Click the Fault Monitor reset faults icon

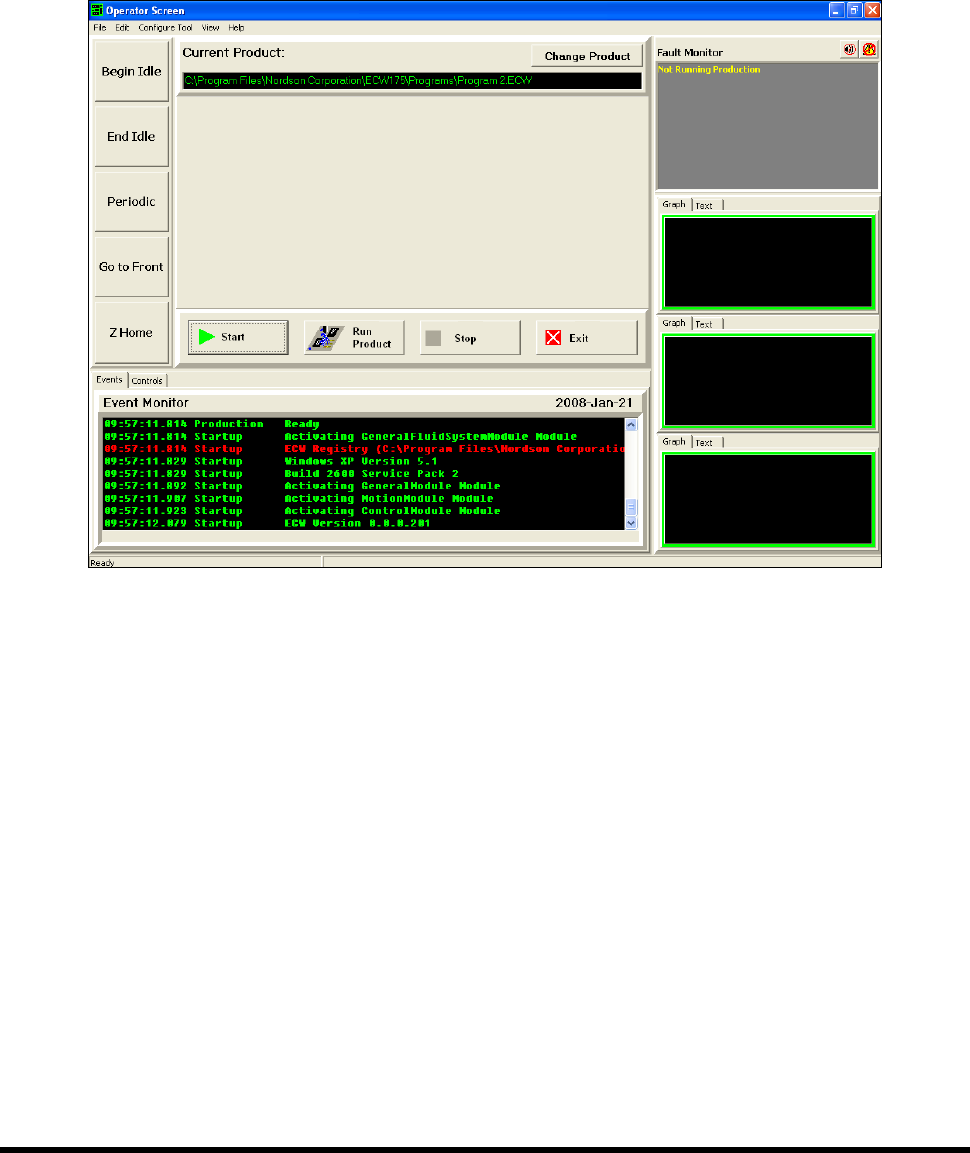869,49
